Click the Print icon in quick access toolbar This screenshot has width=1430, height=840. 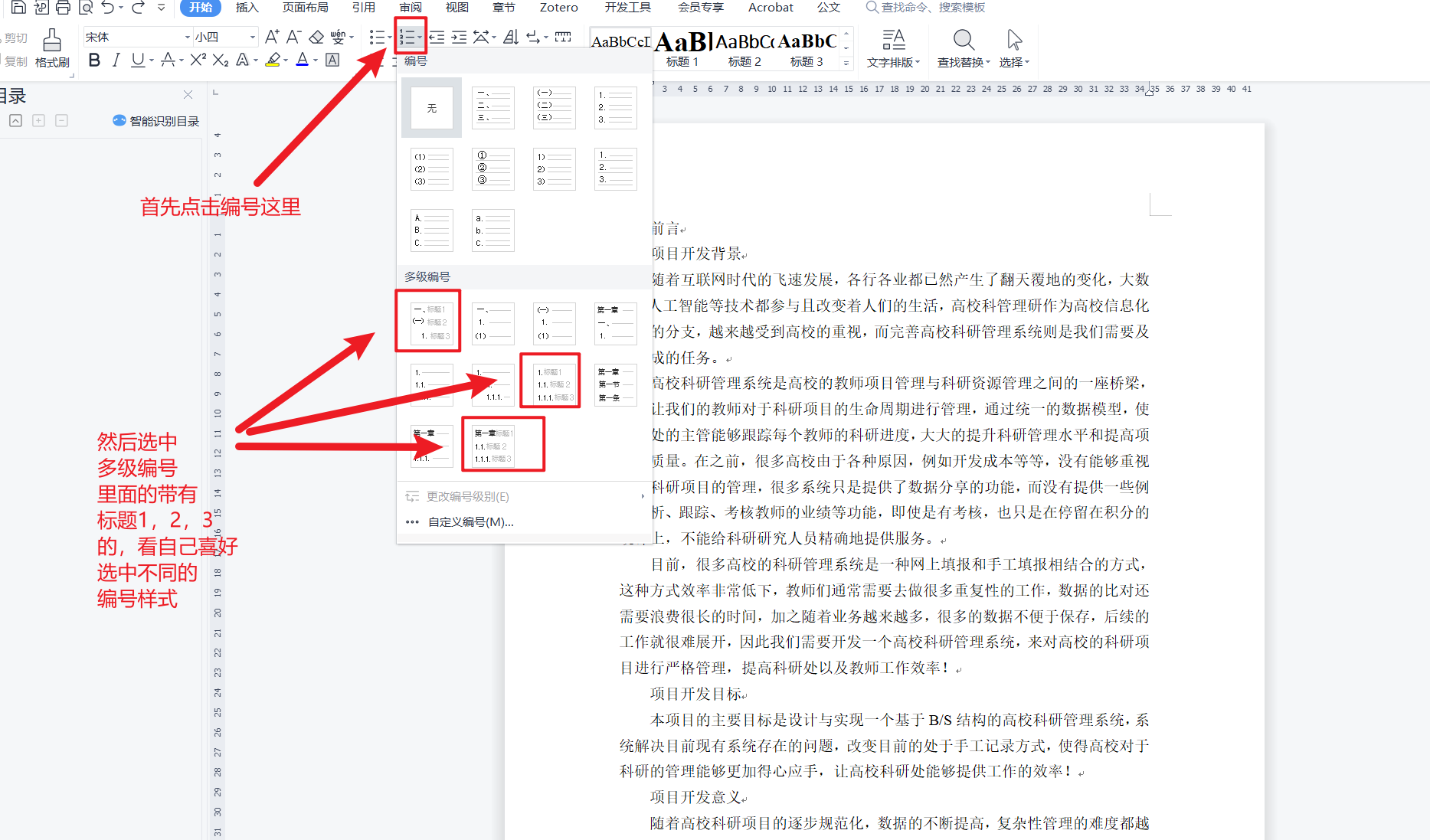63,8
